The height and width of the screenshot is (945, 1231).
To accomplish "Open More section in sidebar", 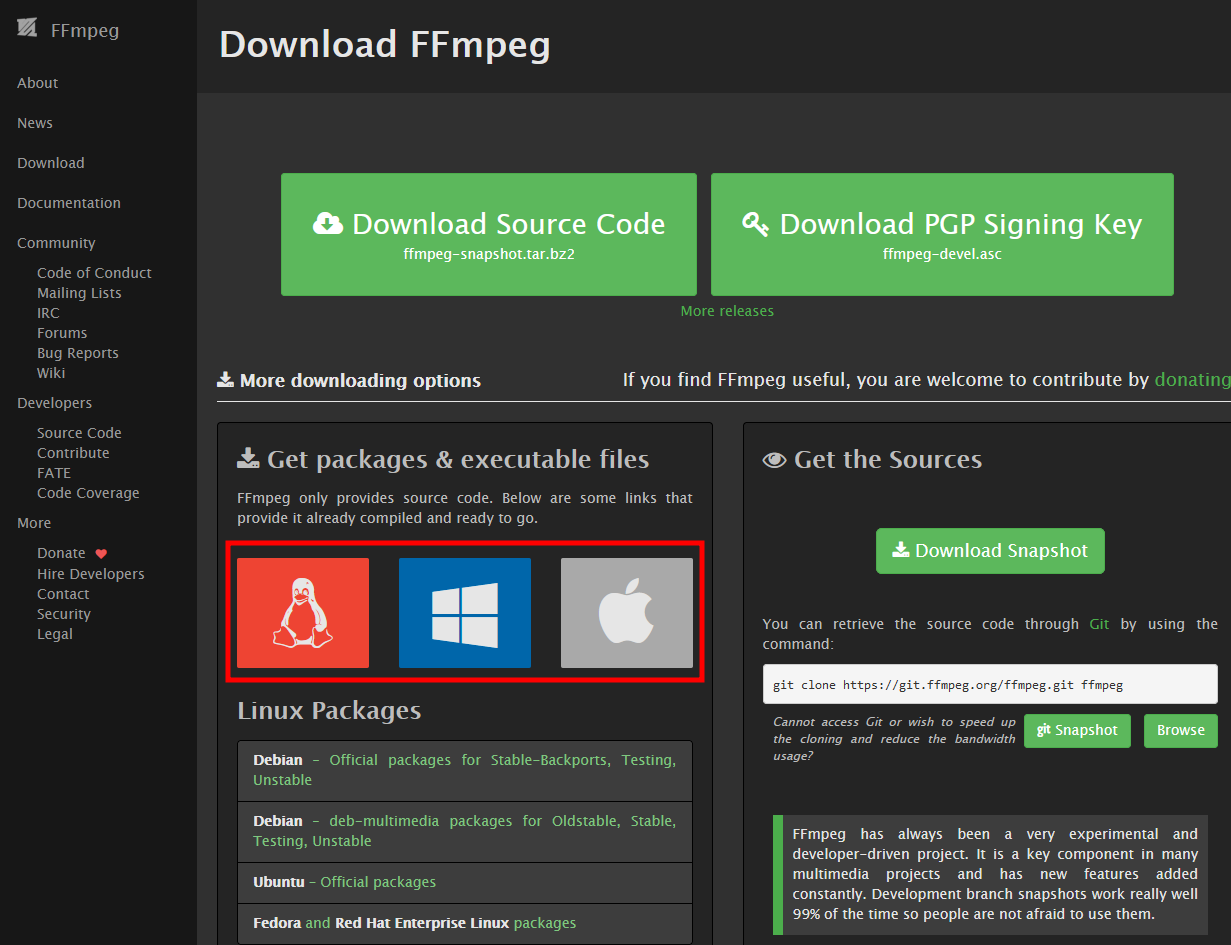I will tap(34, 523).
